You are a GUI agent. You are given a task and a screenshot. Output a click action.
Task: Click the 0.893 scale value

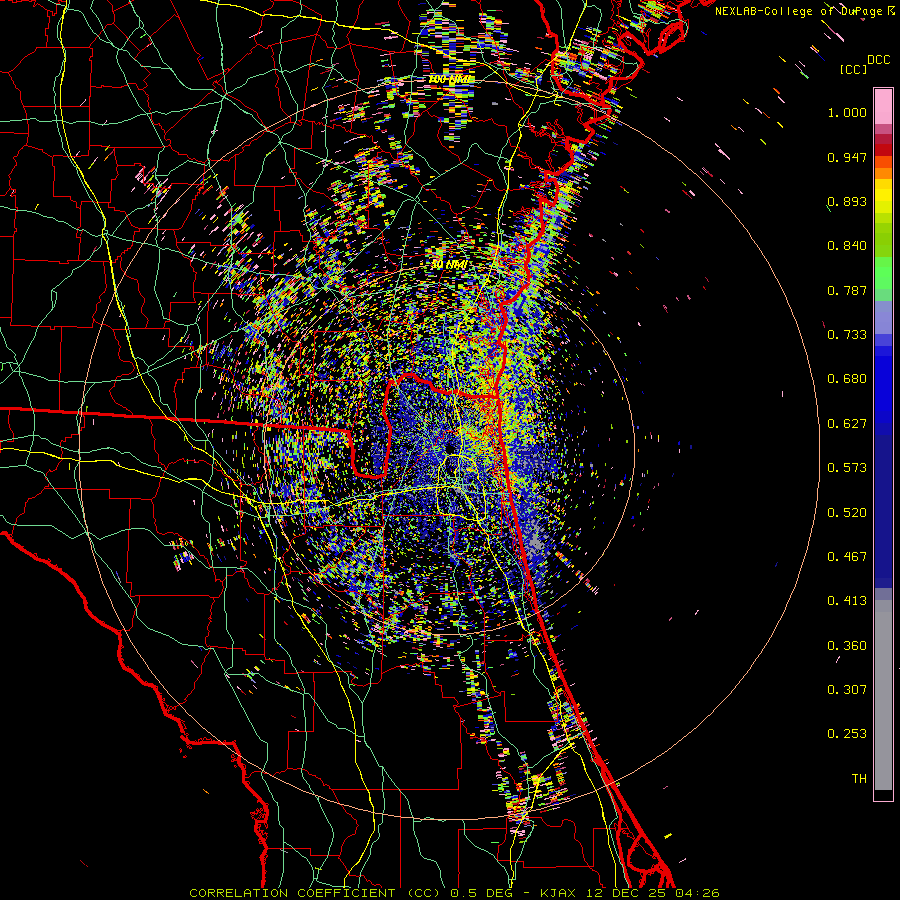[x=847, y=201]
